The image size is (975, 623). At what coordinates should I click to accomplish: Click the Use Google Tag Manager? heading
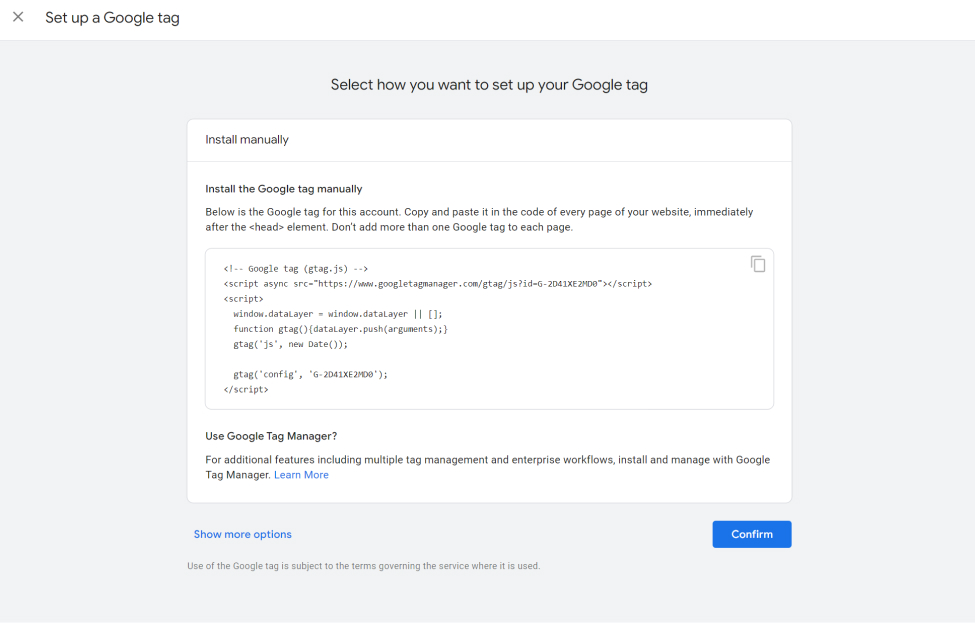click(271, 436)
